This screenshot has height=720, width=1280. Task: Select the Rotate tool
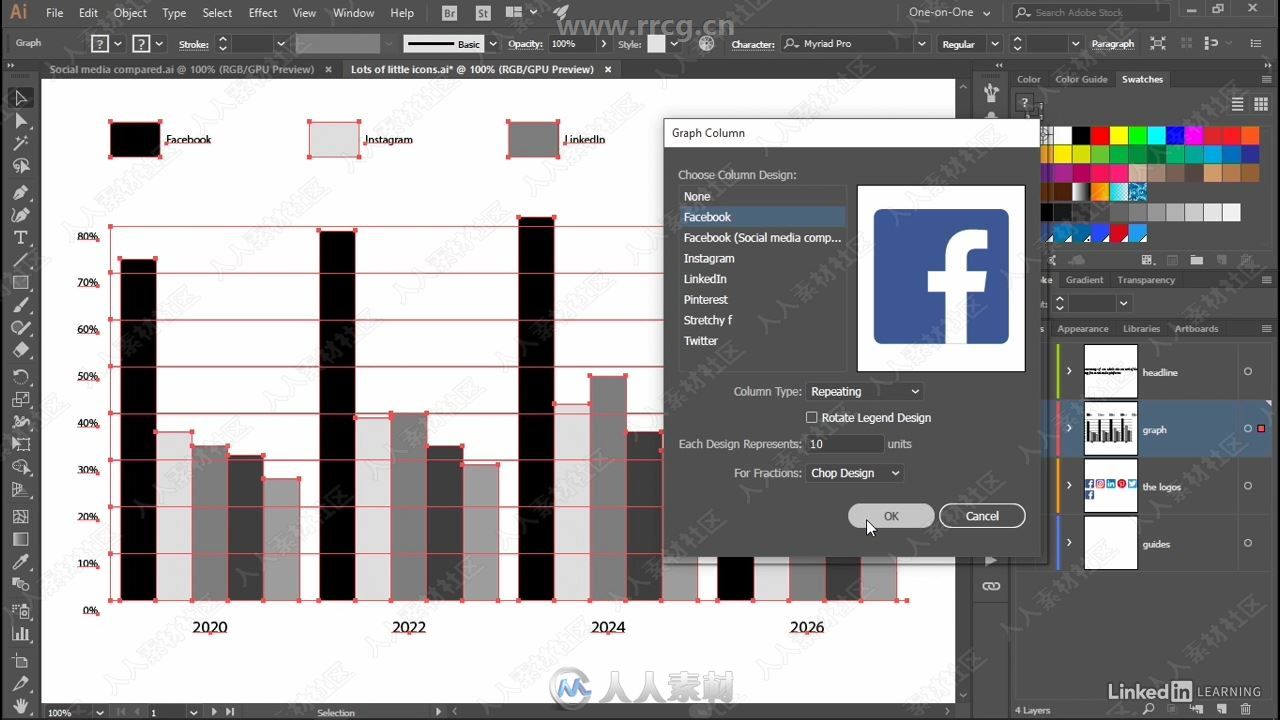[x=20, y=376]
